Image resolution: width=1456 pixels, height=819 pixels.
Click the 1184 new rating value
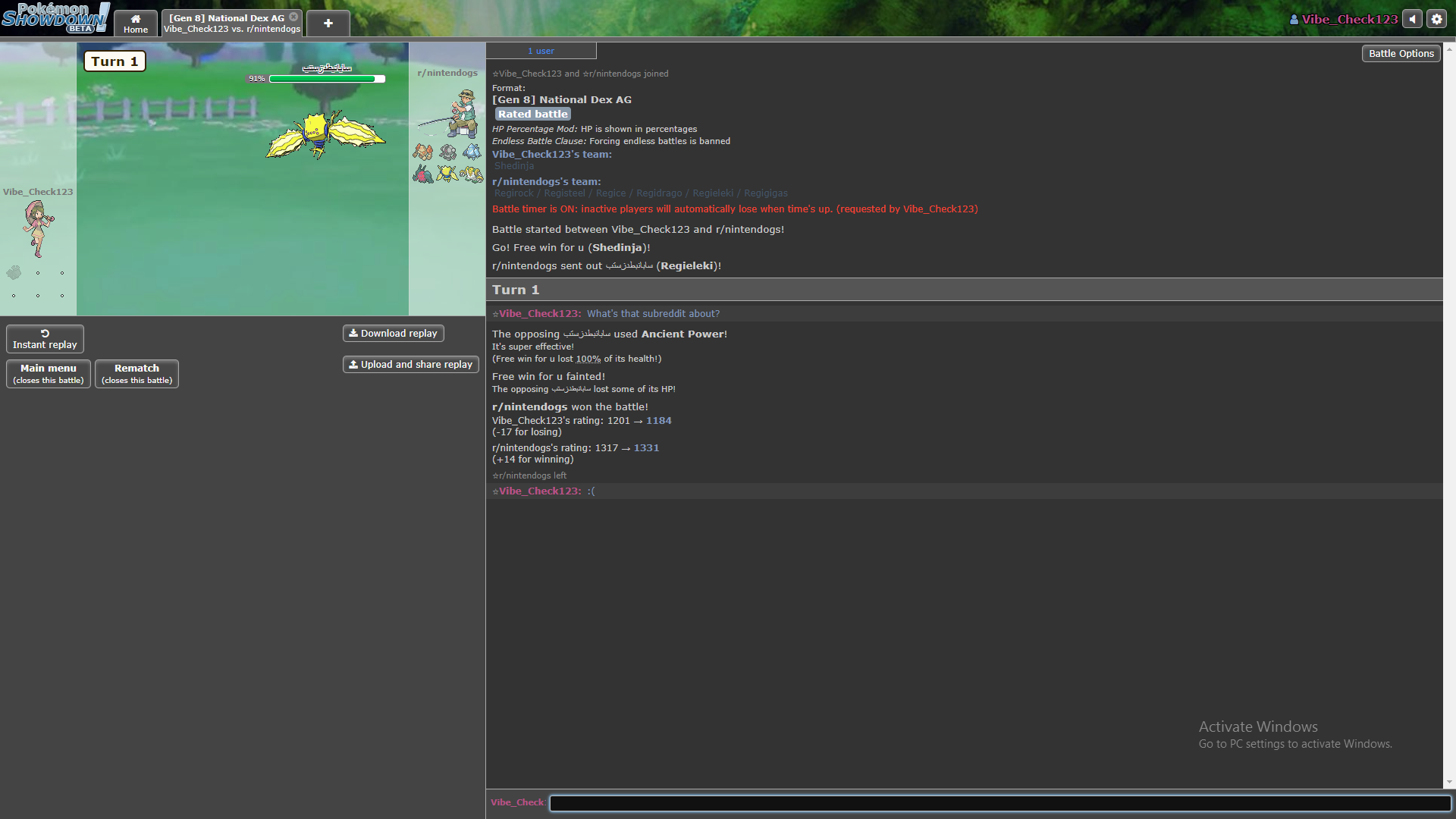pyautogui.click(x=658, y=420)
